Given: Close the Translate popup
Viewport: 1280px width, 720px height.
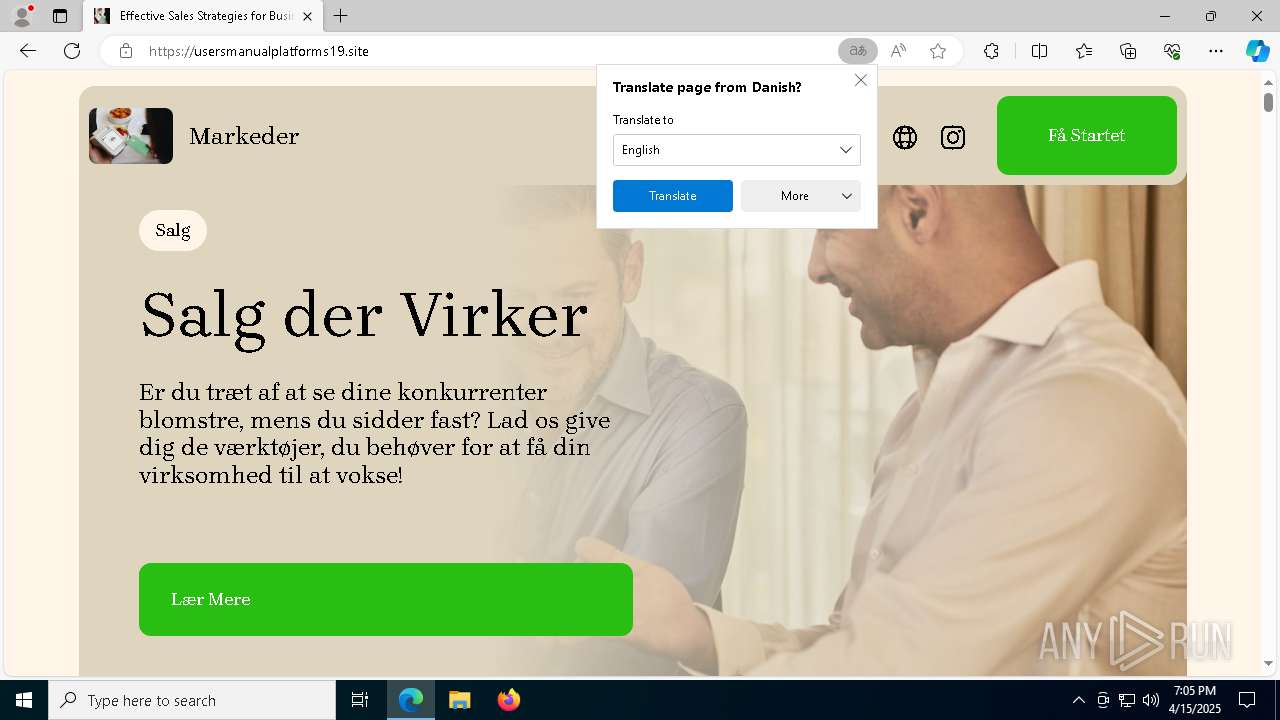Looking at the screenshot, I should (861, 80).
